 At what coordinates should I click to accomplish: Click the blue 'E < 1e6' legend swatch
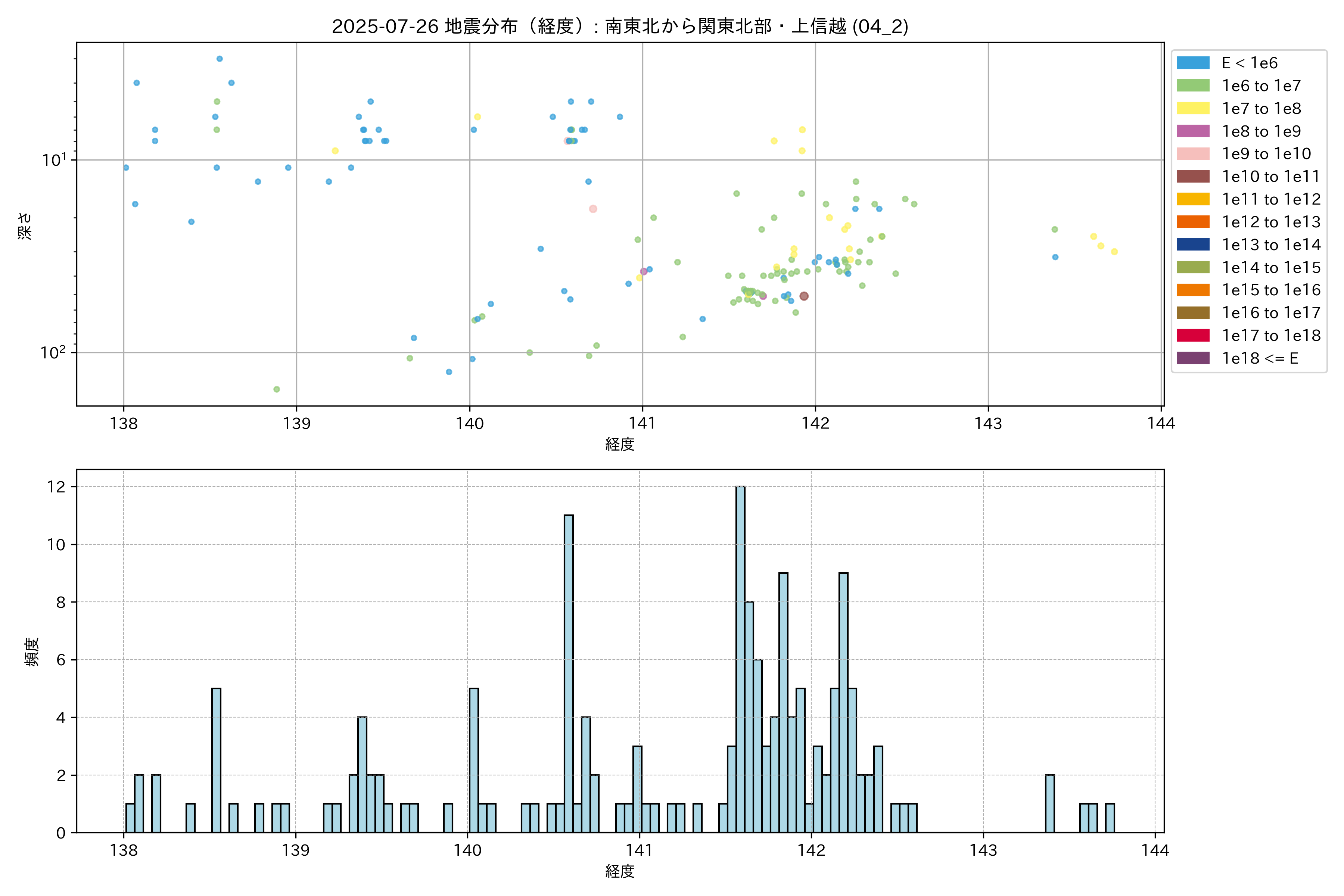tap(1192, 63)
